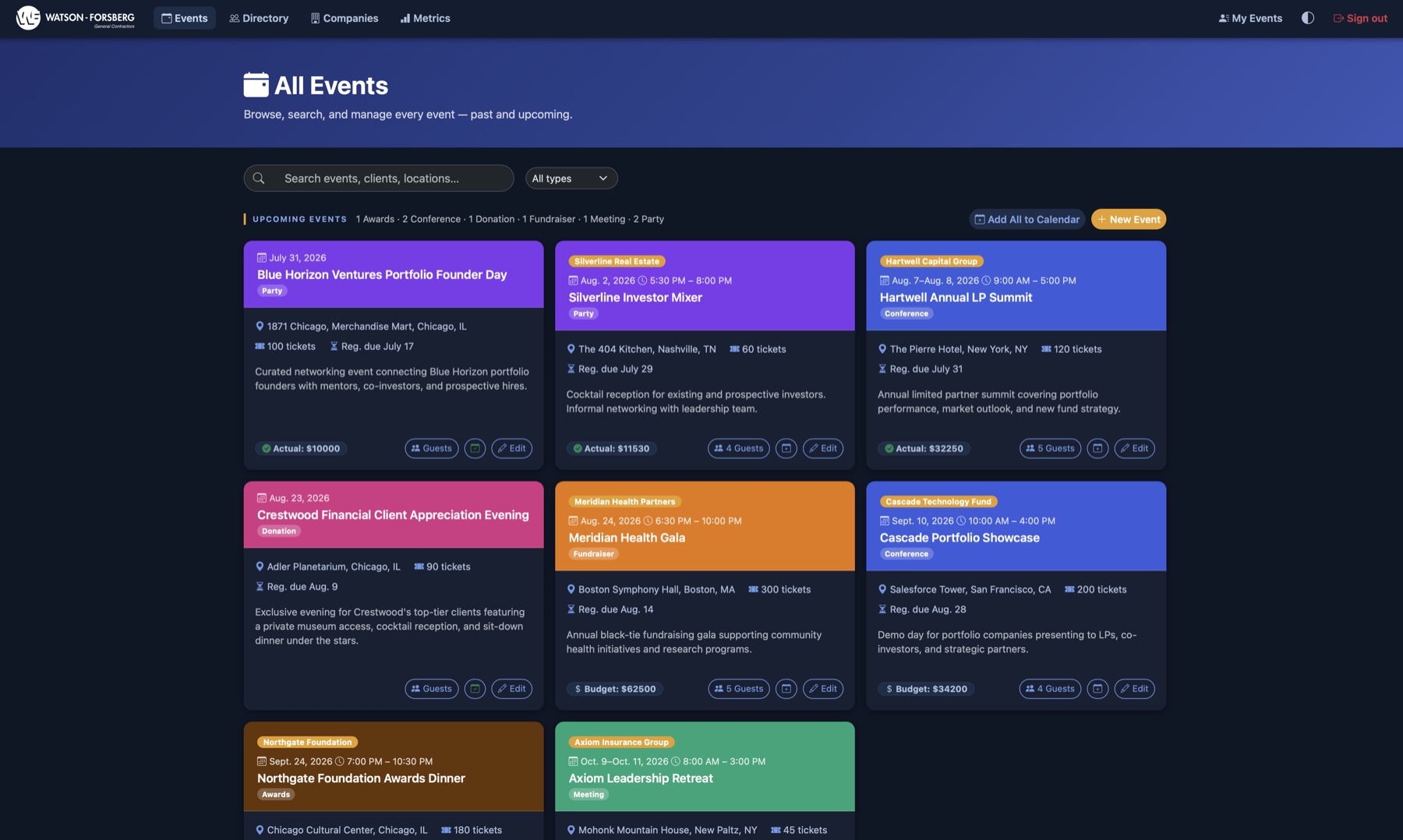
Task: Click the Silverline Real Estate client badge
Action: 617,262
